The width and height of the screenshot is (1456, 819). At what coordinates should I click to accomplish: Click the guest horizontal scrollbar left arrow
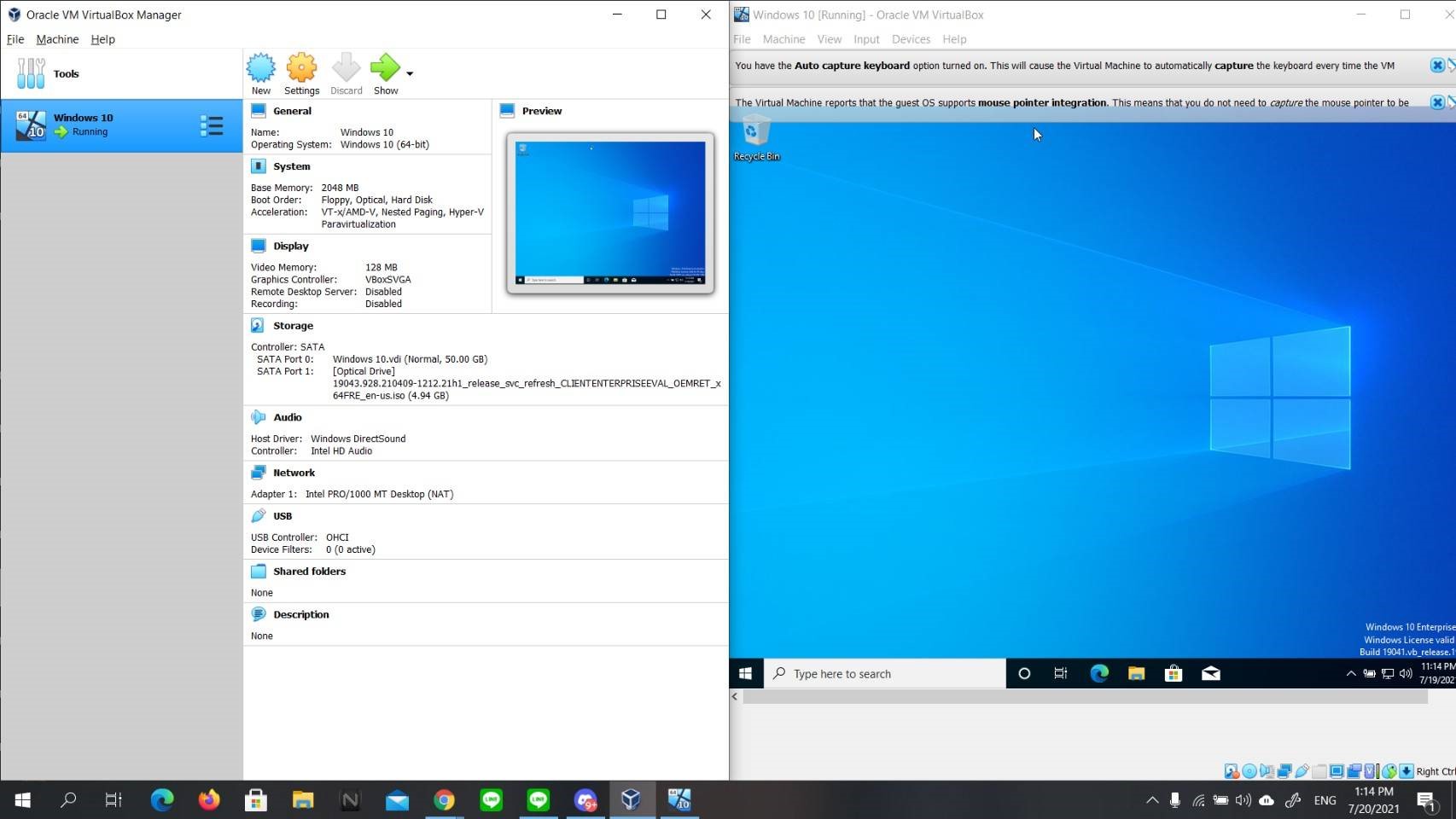point(735,697)
